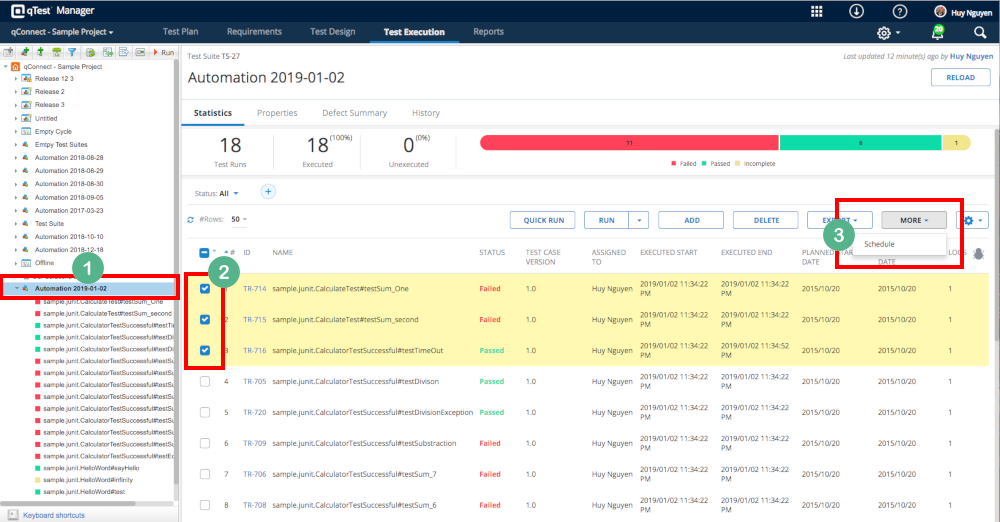
Task: Switch to the Defect Summary tab
Action: pos(354,113)
